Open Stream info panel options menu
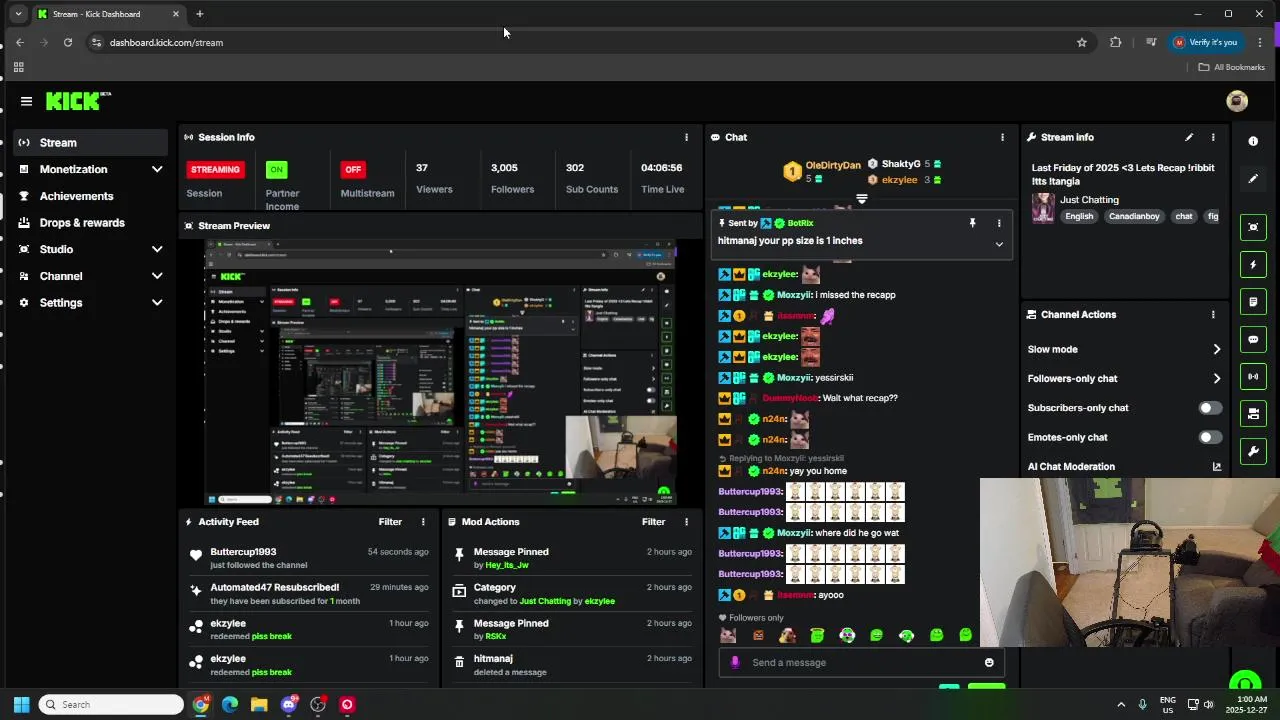The height and width of the screenshot is (720, 1280). 1213,137
